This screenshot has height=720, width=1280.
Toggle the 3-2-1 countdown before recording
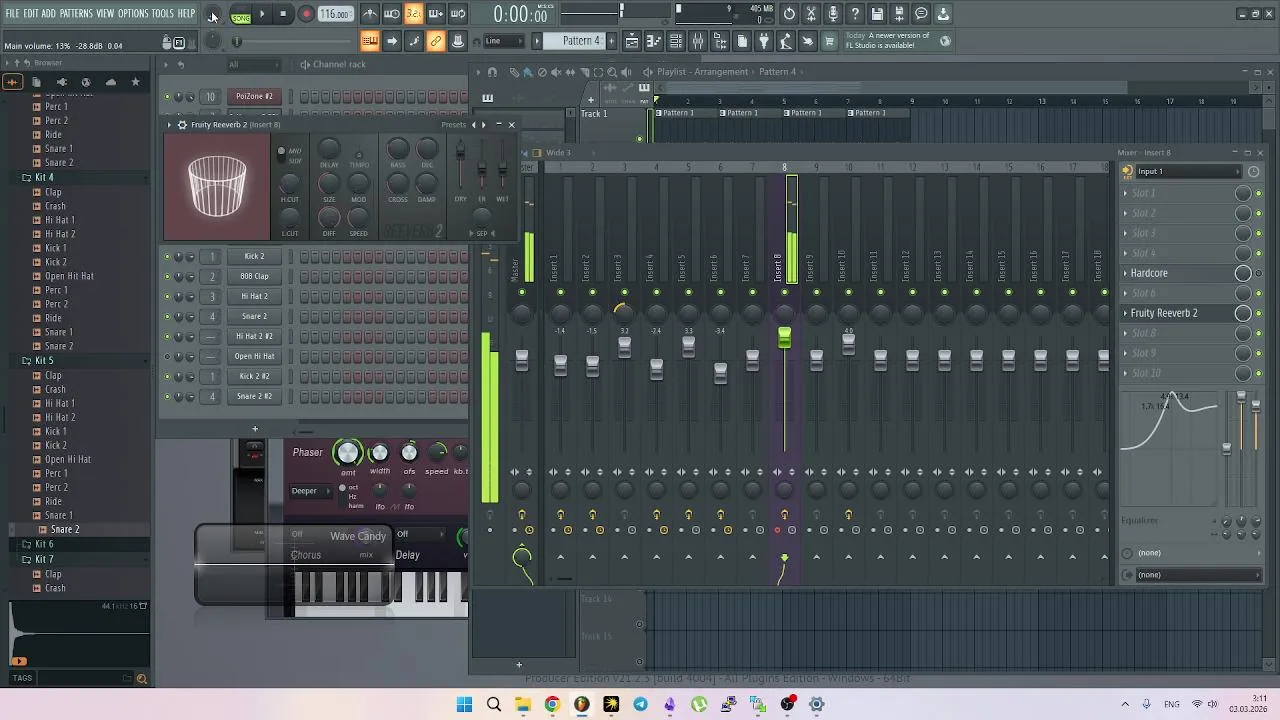(414, 14)
